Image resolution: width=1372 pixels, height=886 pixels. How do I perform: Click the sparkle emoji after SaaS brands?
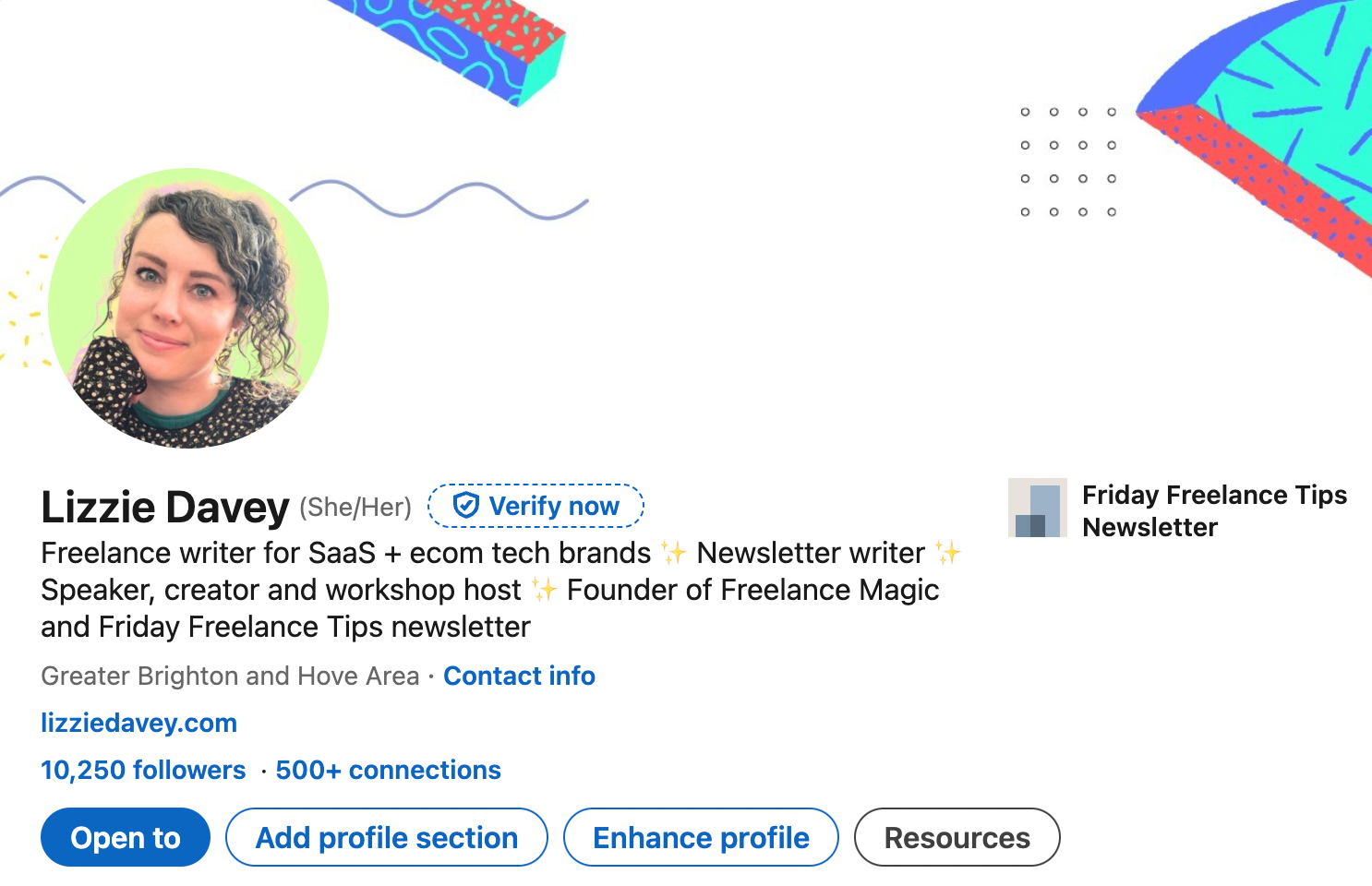pyautogui.click(x=673, y=552)
